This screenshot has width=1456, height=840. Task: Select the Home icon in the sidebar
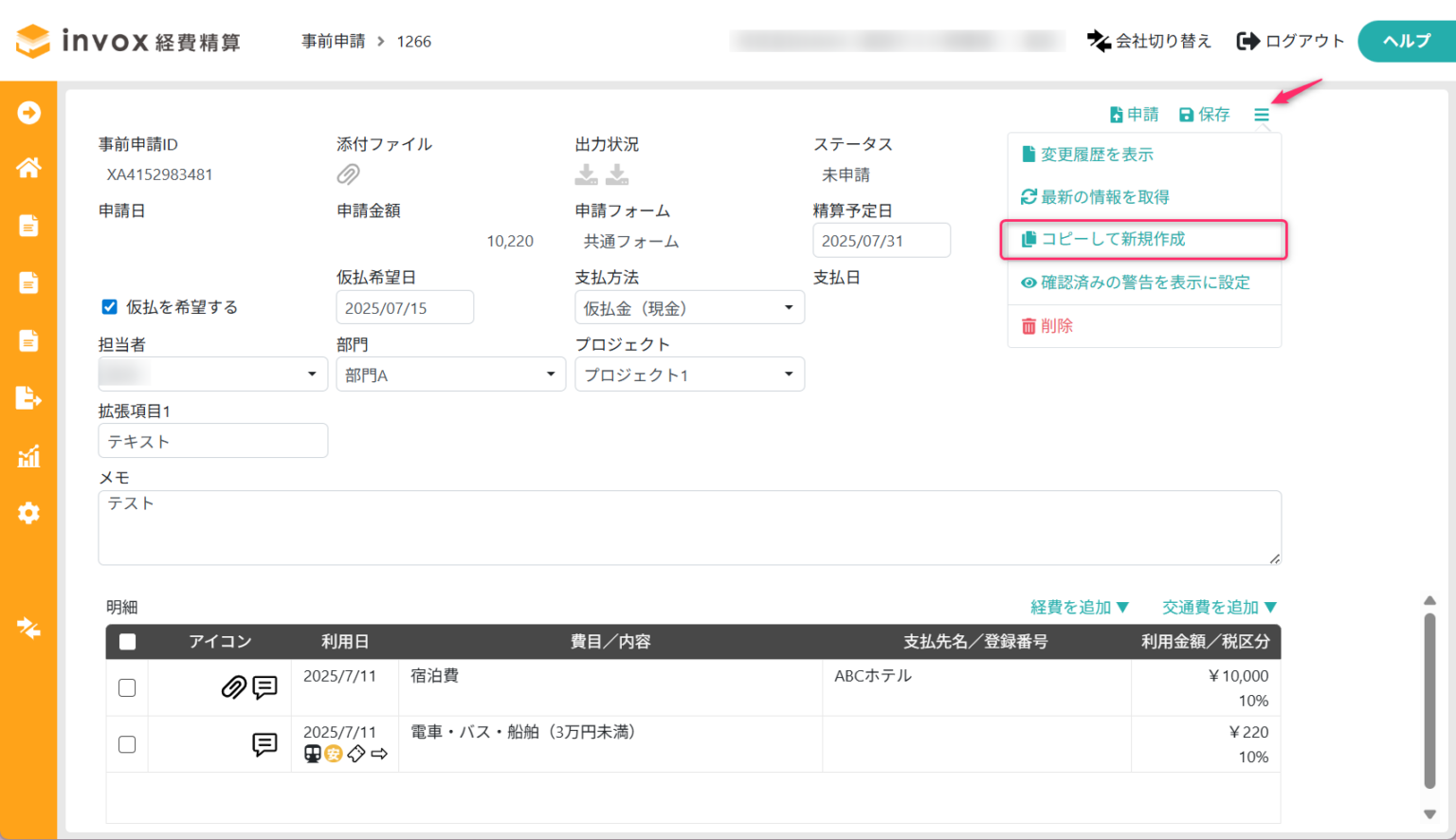[x=28, y=168]
